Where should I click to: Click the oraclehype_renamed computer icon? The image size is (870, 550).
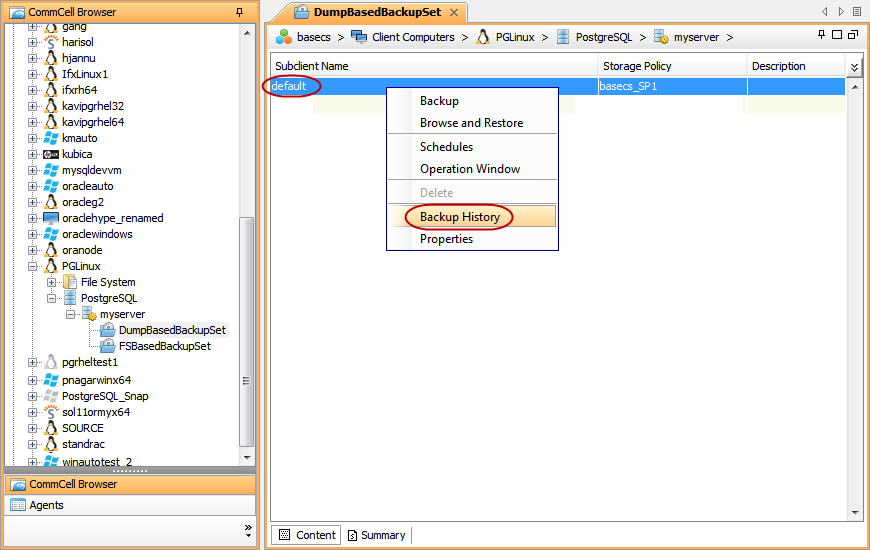click(51, 218)
